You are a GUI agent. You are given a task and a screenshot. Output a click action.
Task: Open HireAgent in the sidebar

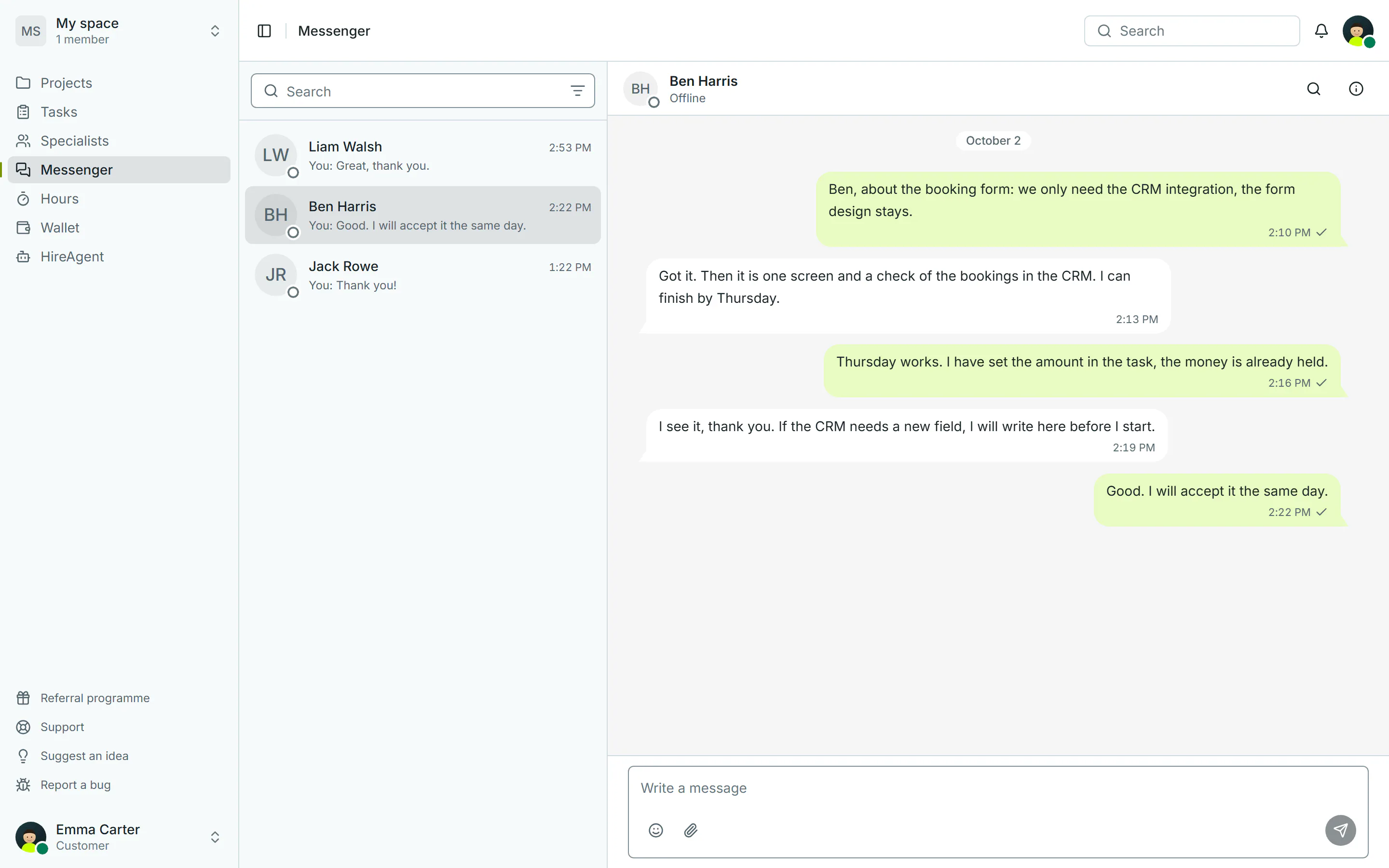tap(120, 257)
